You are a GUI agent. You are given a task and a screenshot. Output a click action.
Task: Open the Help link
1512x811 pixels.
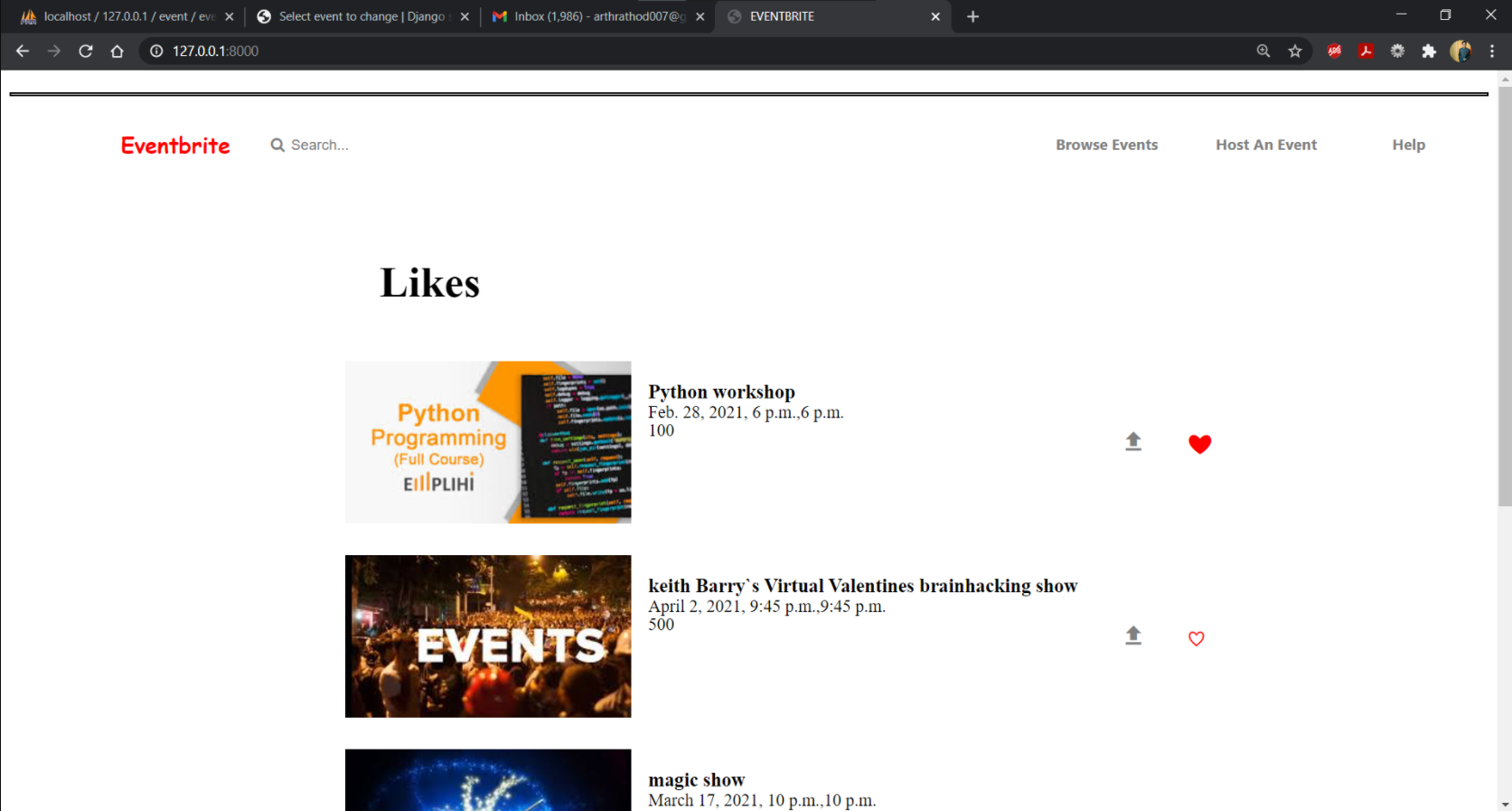(1408, 145)
